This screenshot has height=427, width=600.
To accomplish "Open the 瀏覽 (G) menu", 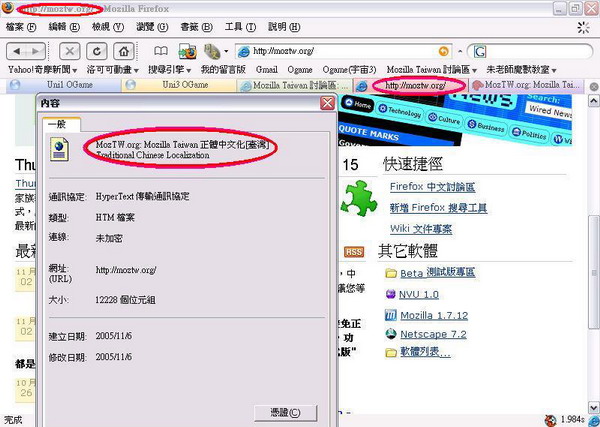I will point(152,27).
